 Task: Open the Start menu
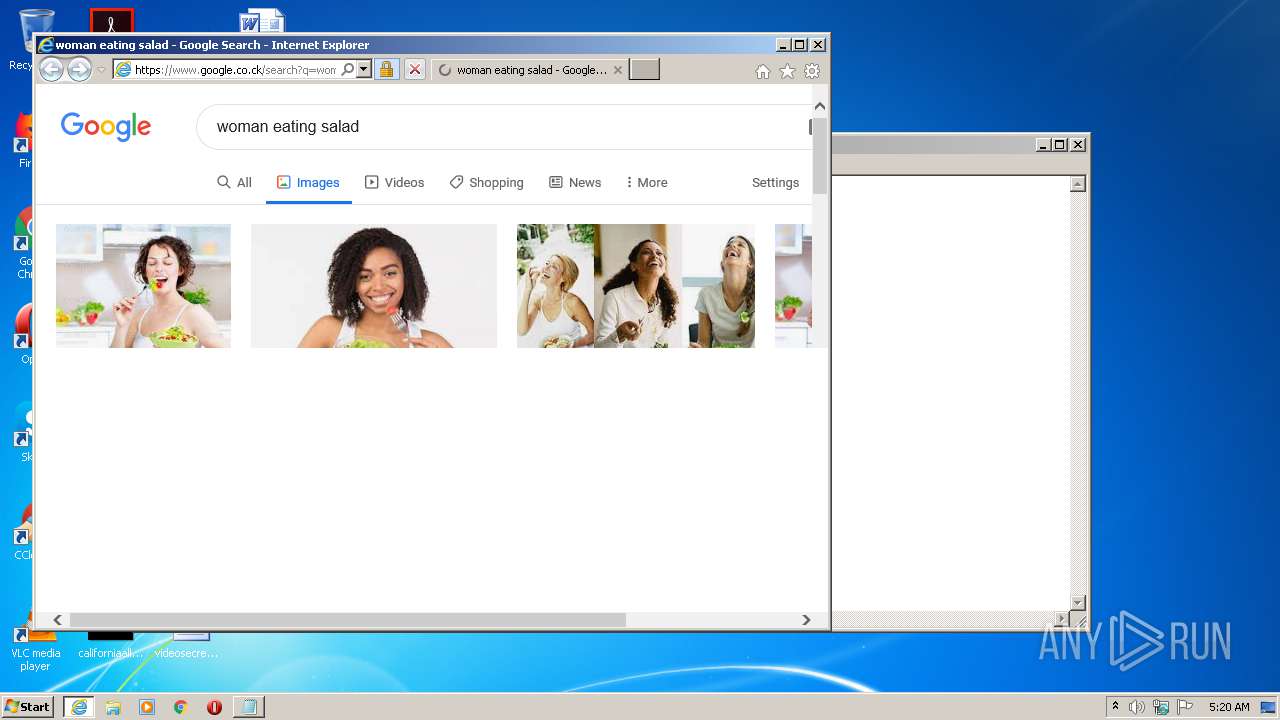pos(27,707)
